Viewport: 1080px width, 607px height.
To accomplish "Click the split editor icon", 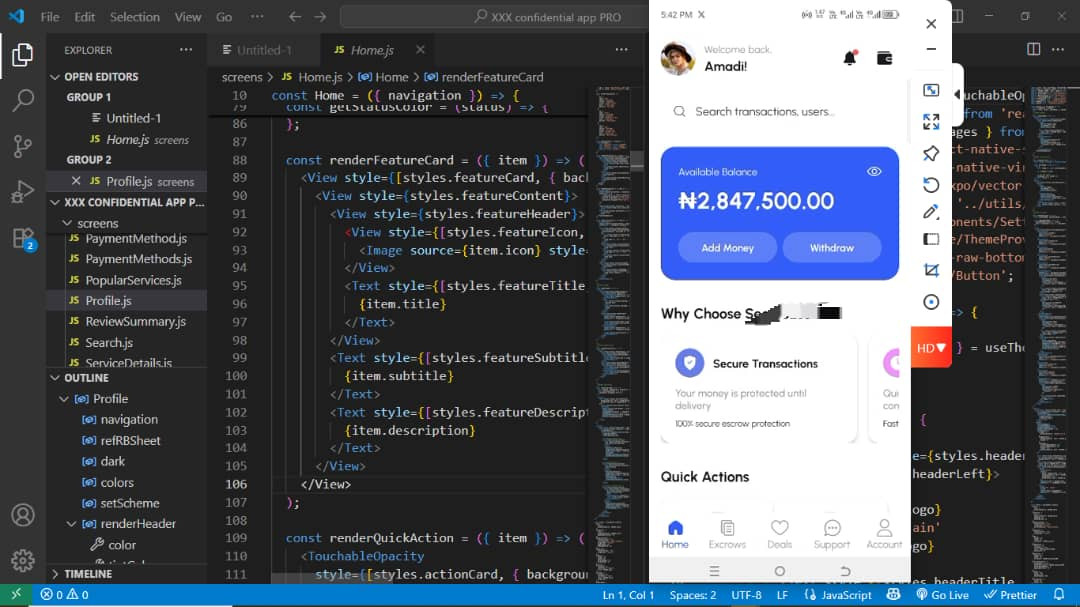I will [x=1033, y=50].
